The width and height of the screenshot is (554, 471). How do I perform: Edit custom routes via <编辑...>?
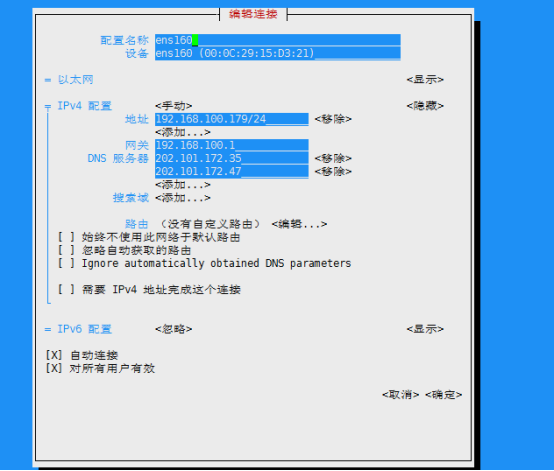[299, 224]
